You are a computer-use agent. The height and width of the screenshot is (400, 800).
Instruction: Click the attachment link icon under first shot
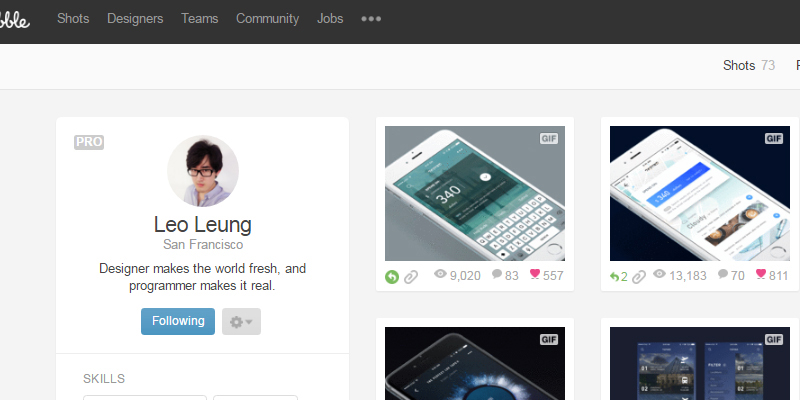point(411,277)
